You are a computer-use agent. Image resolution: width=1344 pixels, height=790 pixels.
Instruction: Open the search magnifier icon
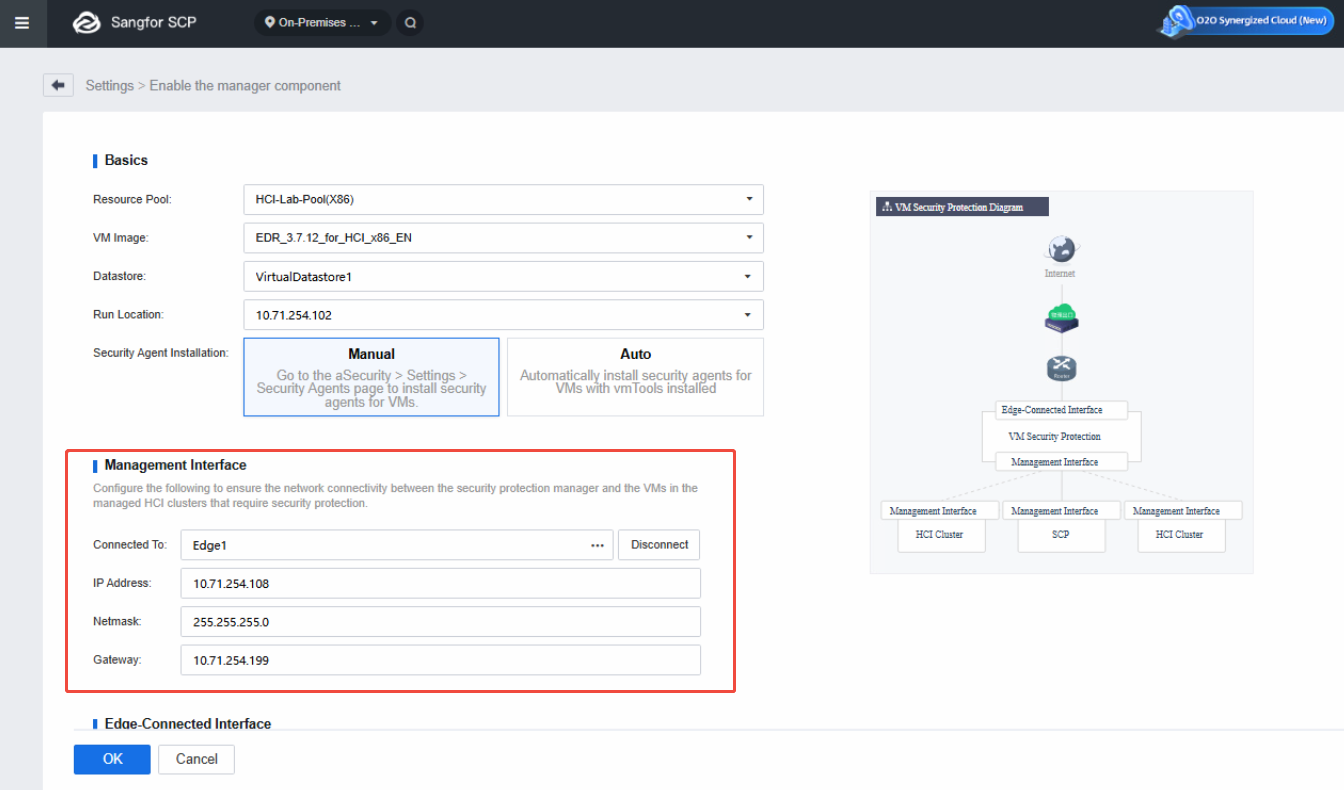pyautogui.click(x=409, y=22)
